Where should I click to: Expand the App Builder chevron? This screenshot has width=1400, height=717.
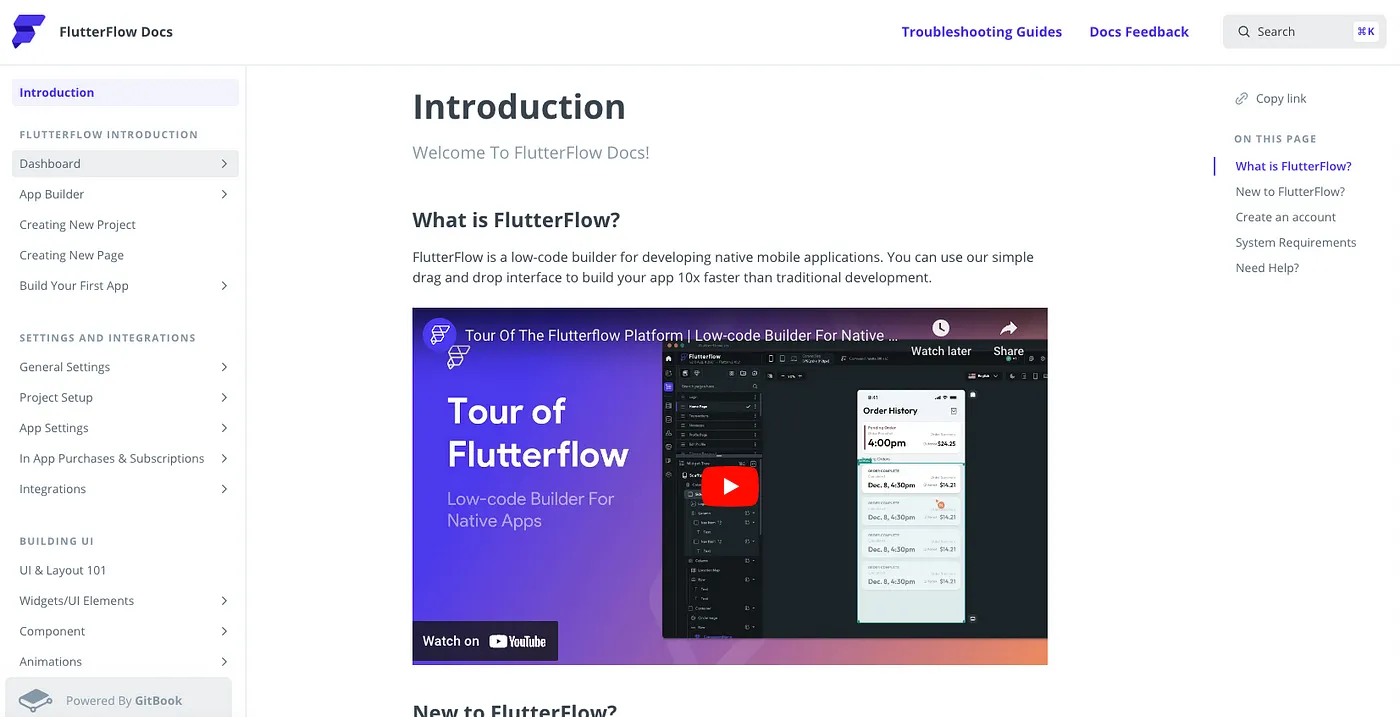pyautogui.click(x=224, y=195)
